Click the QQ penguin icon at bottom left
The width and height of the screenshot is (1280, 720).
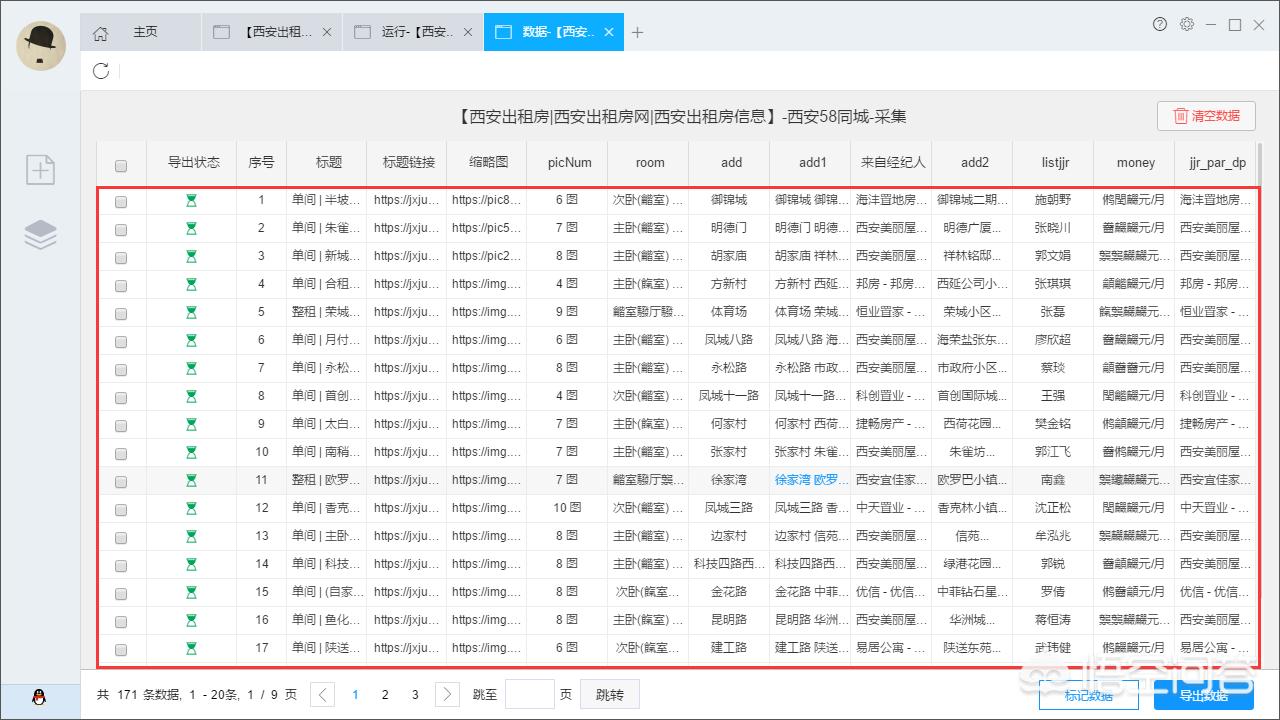point(39,697)
